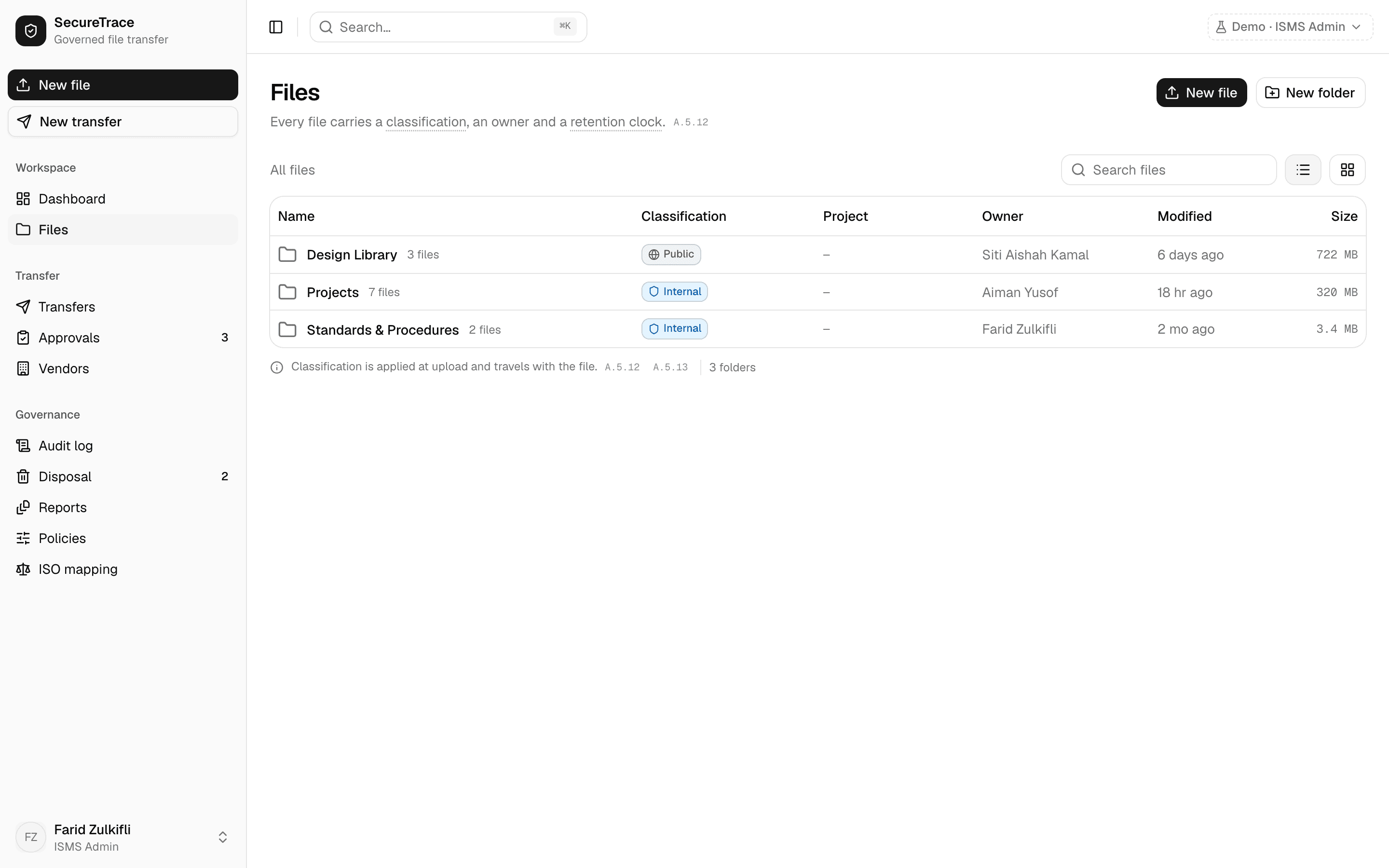This screenshot has height=868, width=1389.
Task: Create a New folder
Action: tap(1310, 93)
